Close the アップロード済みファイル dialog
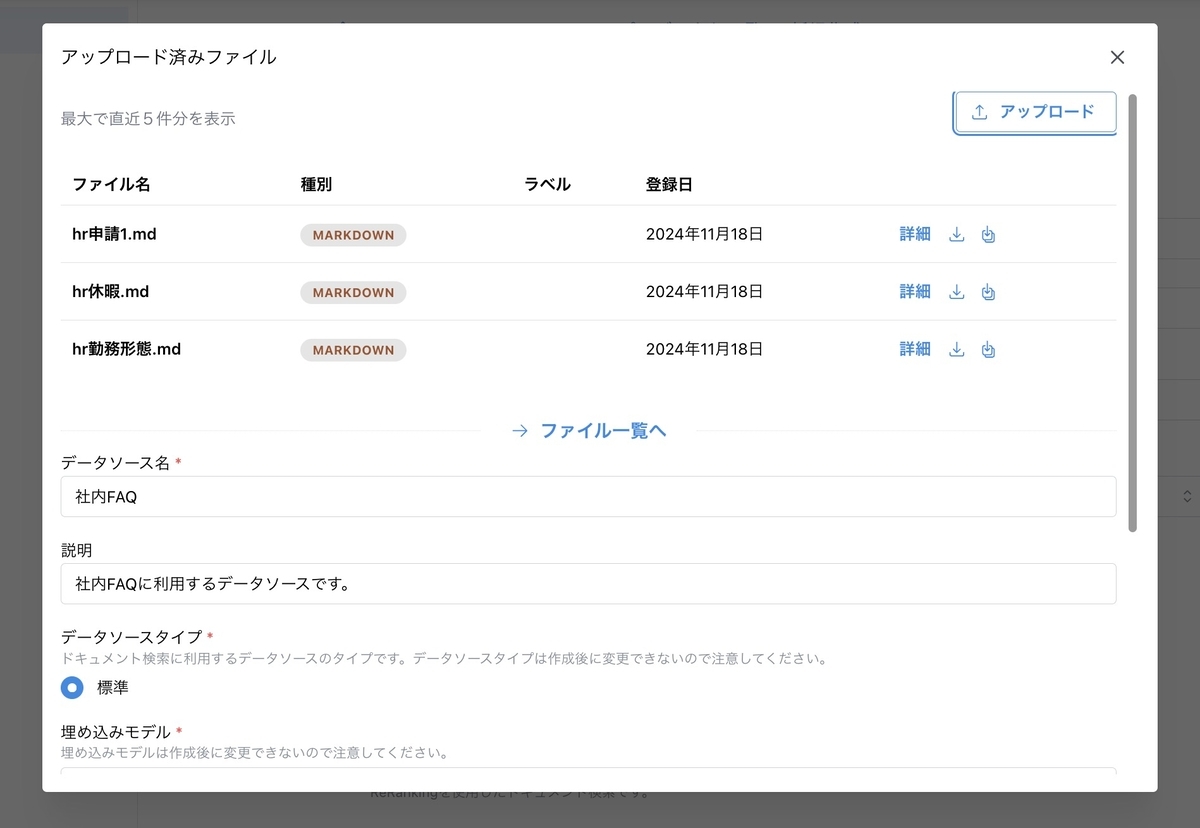Viewport: 1200px width, 828px height. [x=1118, y=57]
